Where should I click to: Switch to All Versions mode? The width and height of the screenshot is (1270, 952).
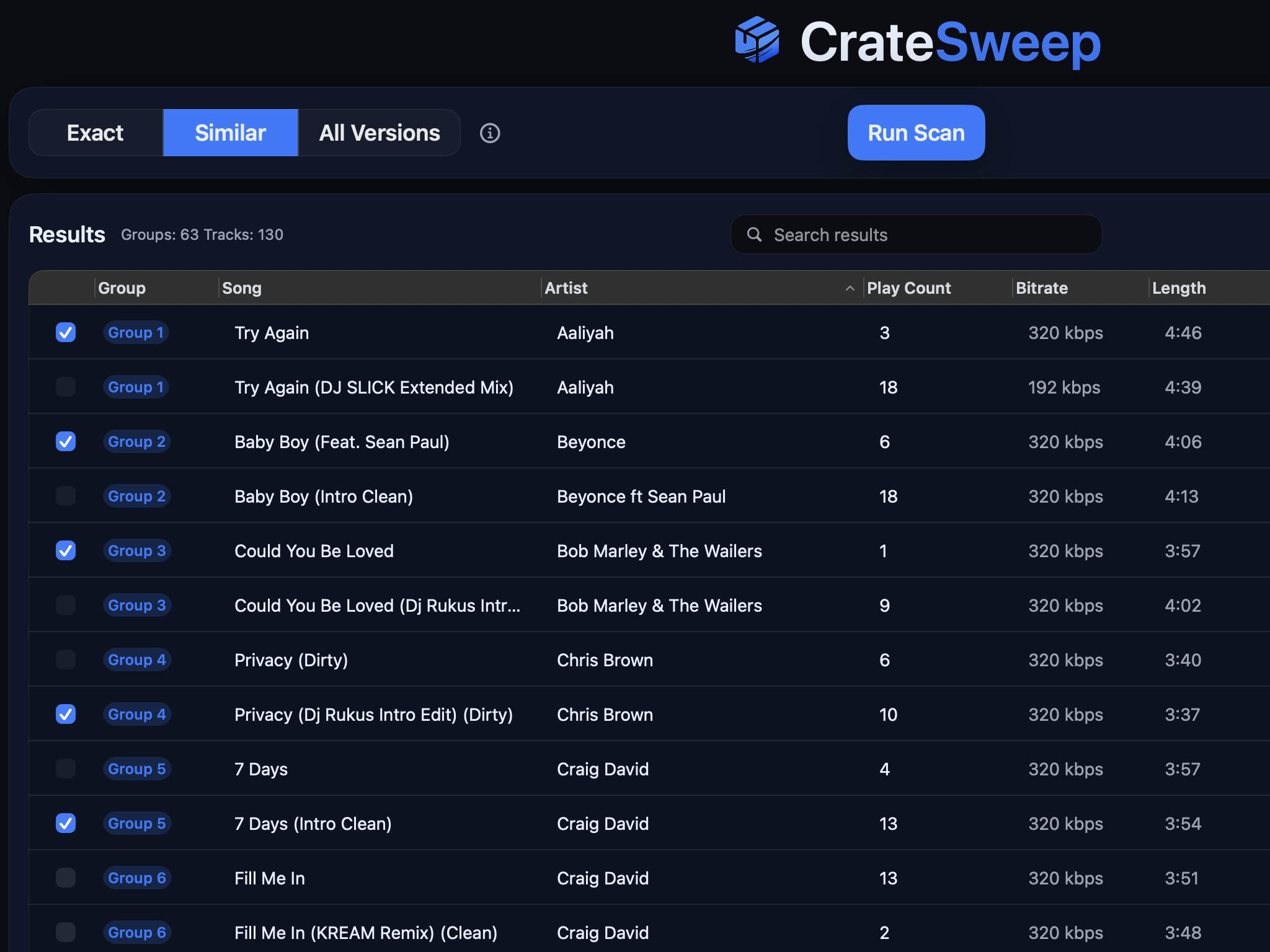click(380, 133)
